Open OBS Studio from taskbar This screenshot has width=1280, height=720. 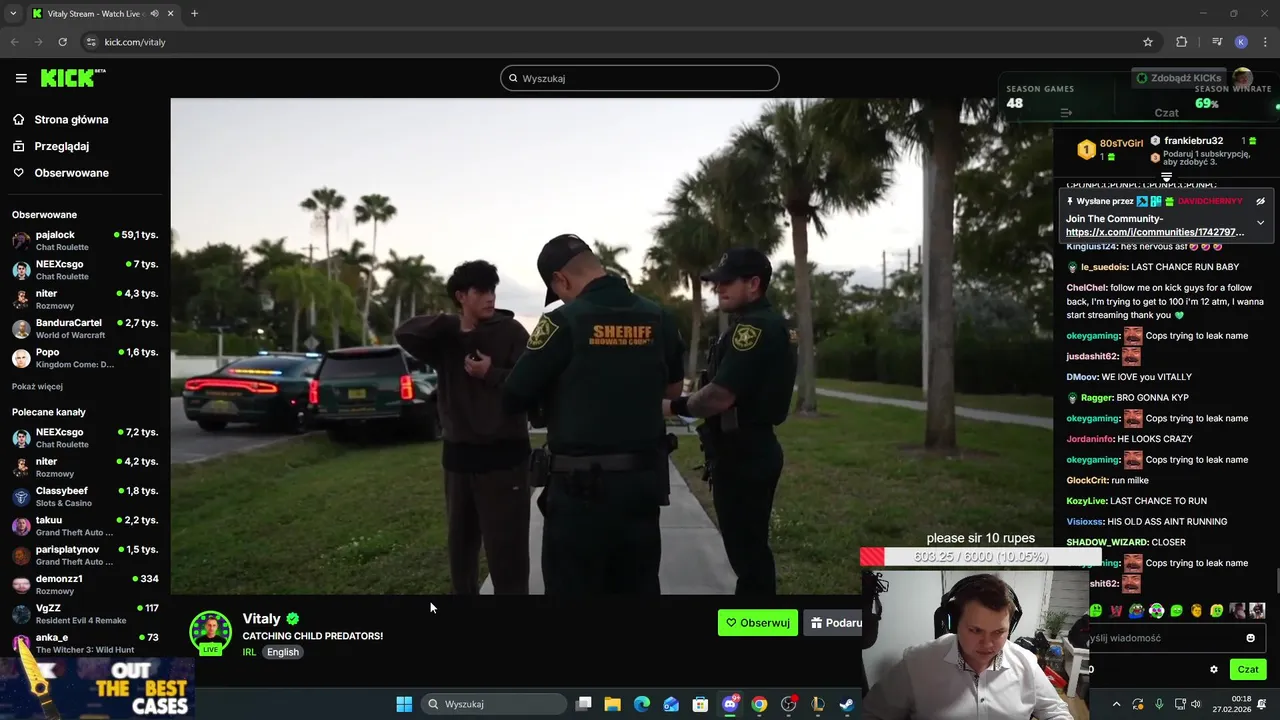pos(789,704)
